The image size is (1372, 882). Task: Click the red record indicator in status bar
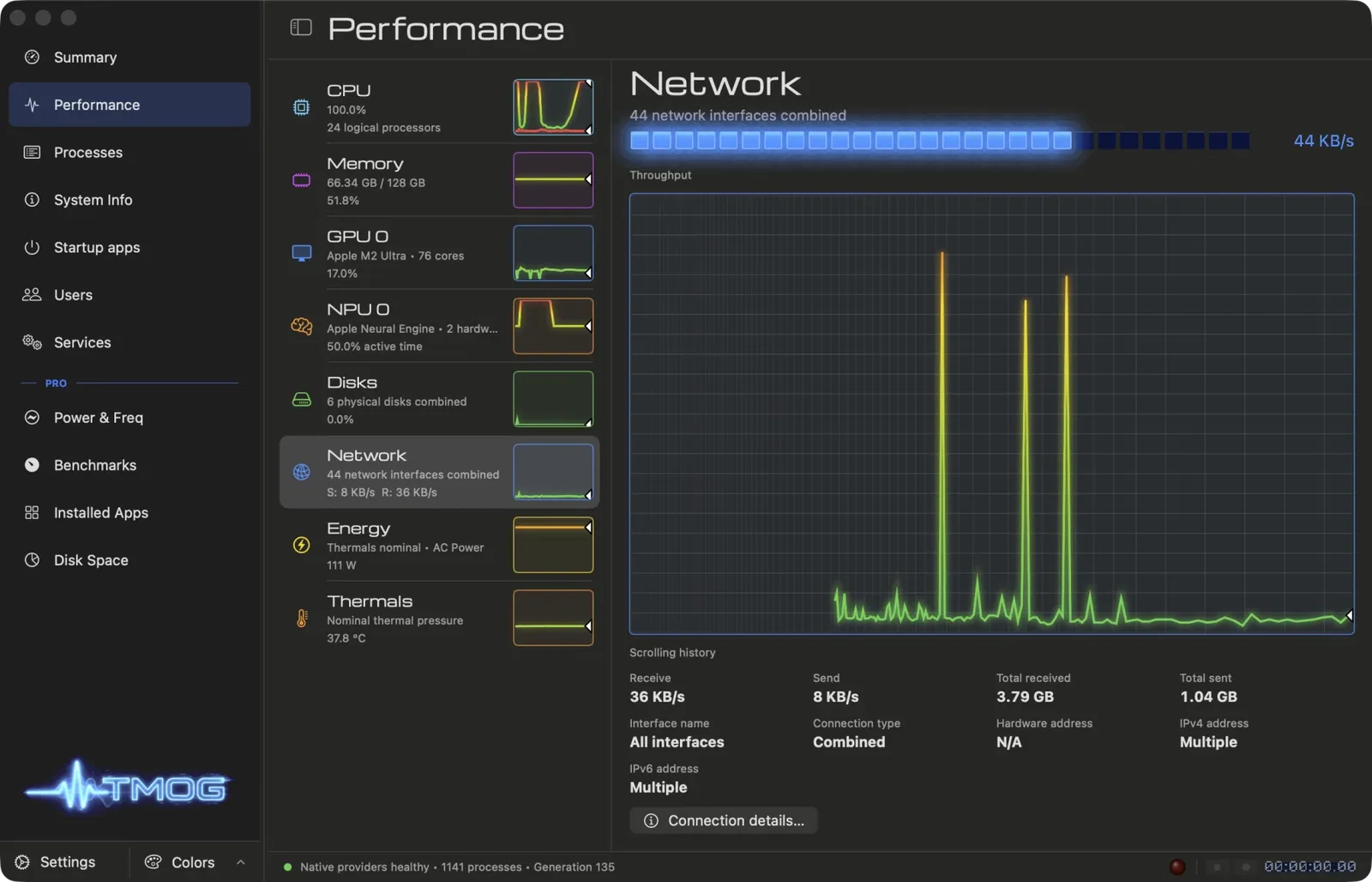tap(1177, 867)
